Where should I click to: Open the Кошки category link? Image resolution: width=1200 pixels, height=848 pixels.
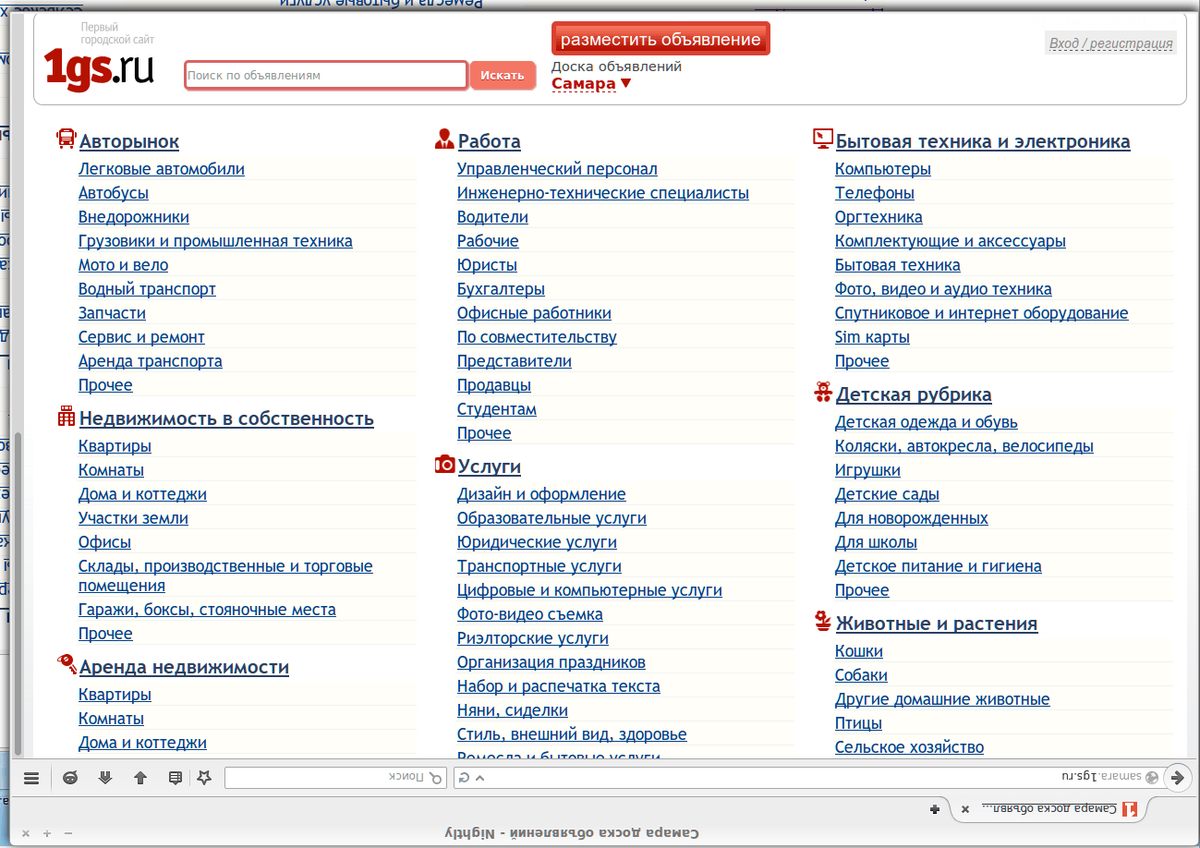click(859, 651)
